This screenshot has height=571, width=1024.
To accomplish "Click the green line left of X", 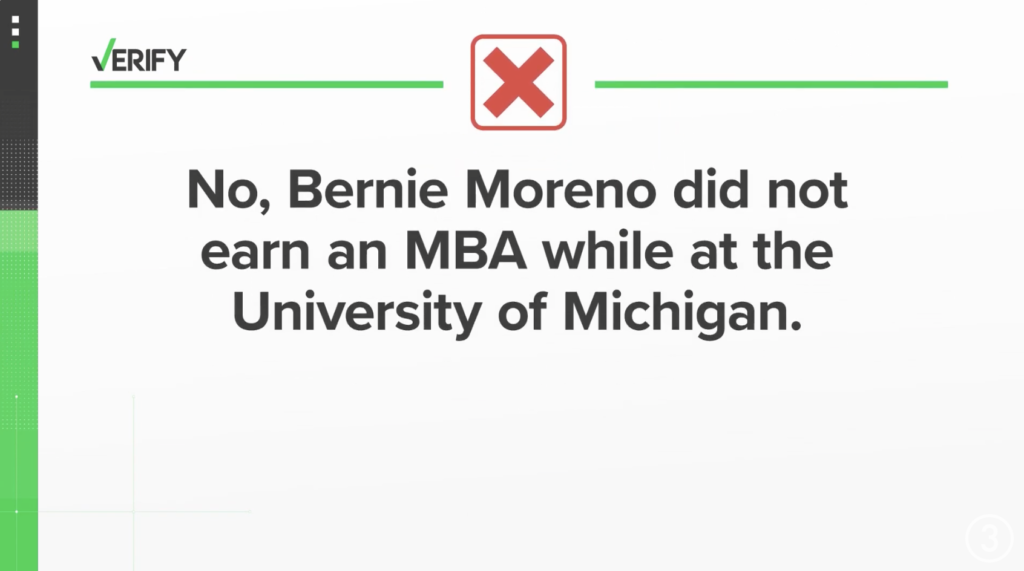I will click(266, 84).
